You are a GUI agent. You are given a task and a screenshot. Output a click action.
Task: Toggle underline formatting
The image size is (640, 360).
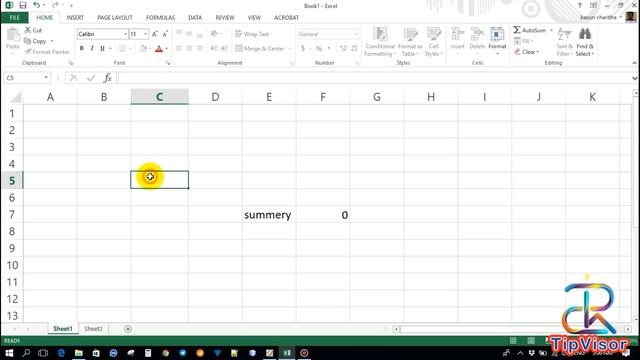click(x=102, y=49)
